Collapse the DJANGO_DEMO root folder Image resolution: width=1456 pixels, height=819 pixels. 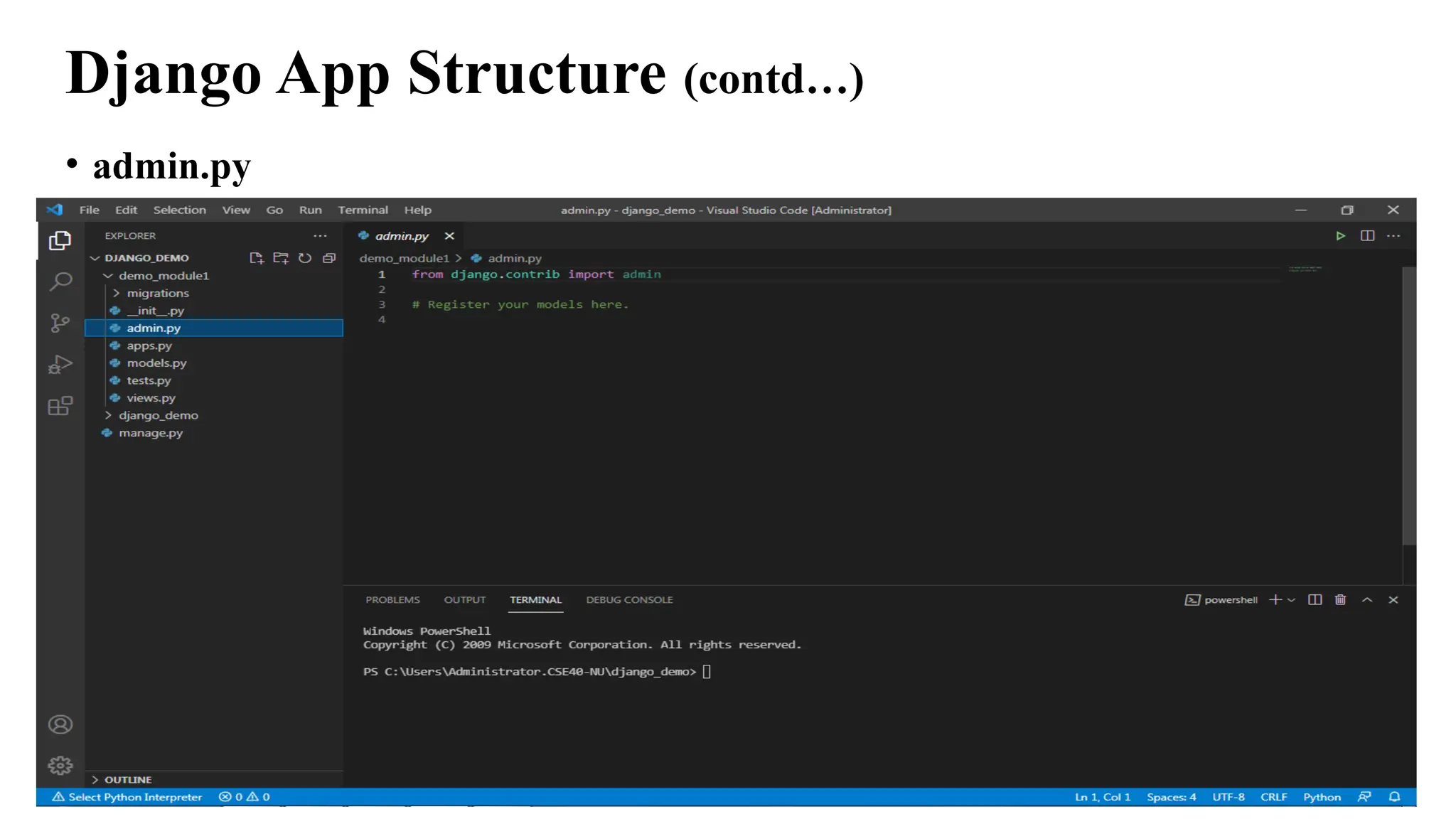pos(146,258)
